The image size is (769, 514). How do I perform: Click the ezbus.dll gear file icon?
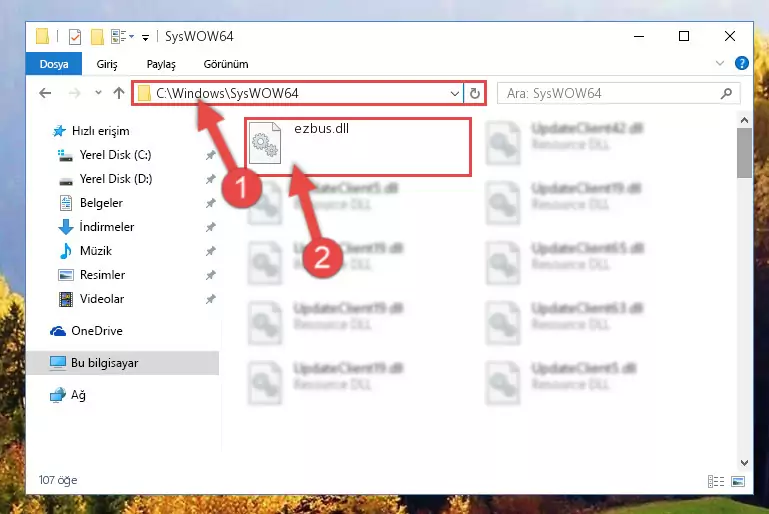point(265,143)
